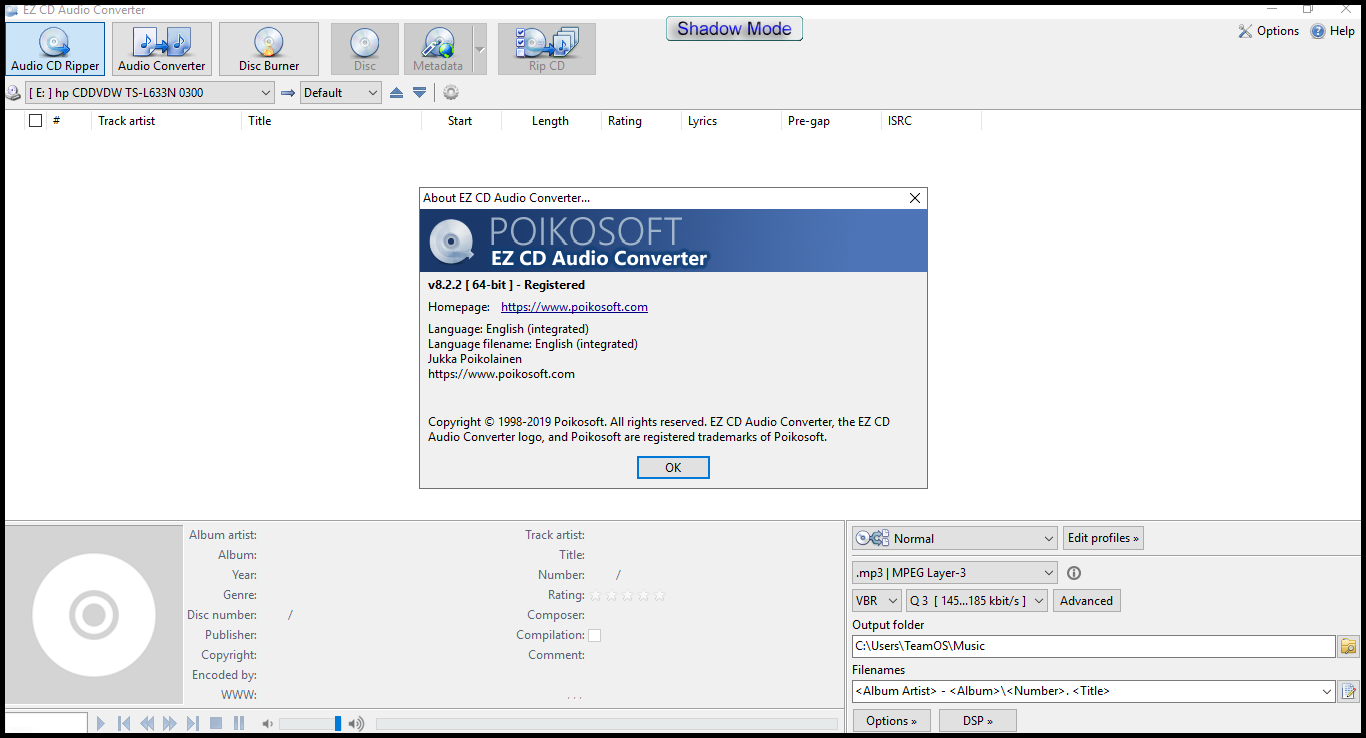Skip to previous track

click(x=124, y=723)
